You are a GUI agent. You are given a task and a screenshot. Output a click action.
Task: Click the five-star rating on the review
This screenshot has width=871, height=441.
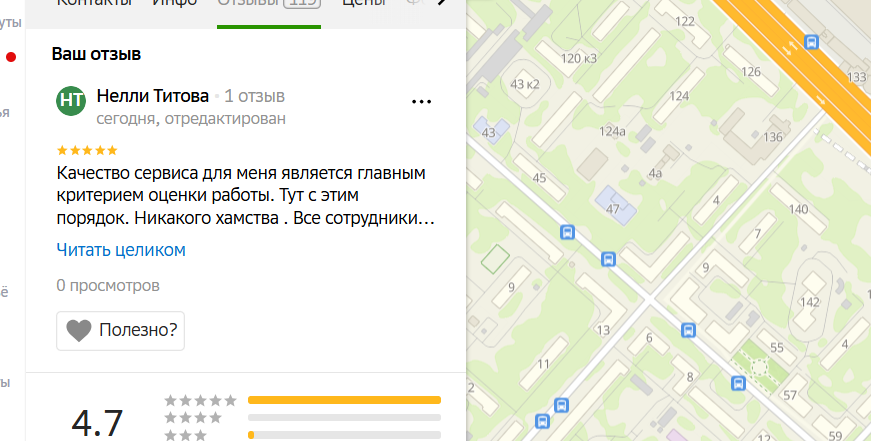pyautogui.click(x=87, y=150)
